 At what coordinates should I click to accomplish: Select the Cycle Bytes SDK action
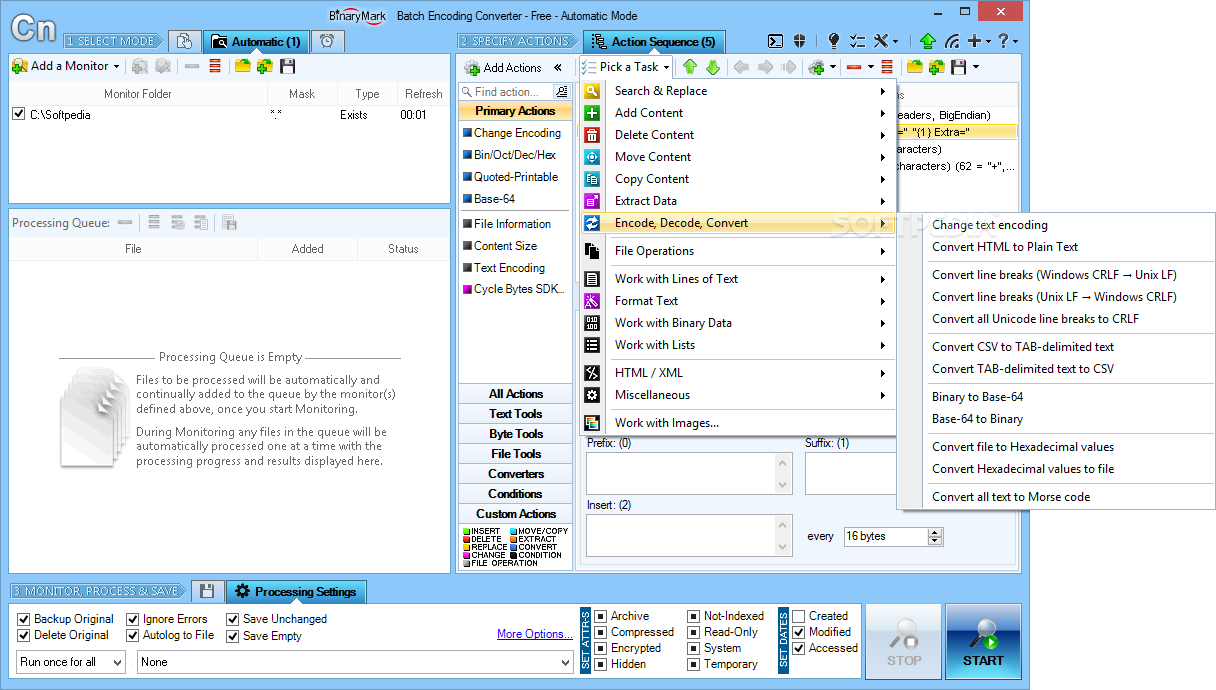coord(513,290)
